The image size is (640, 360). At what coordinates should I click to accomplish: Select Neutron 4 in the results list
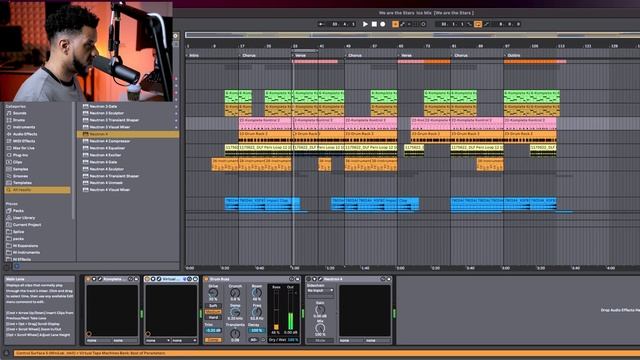128,134
